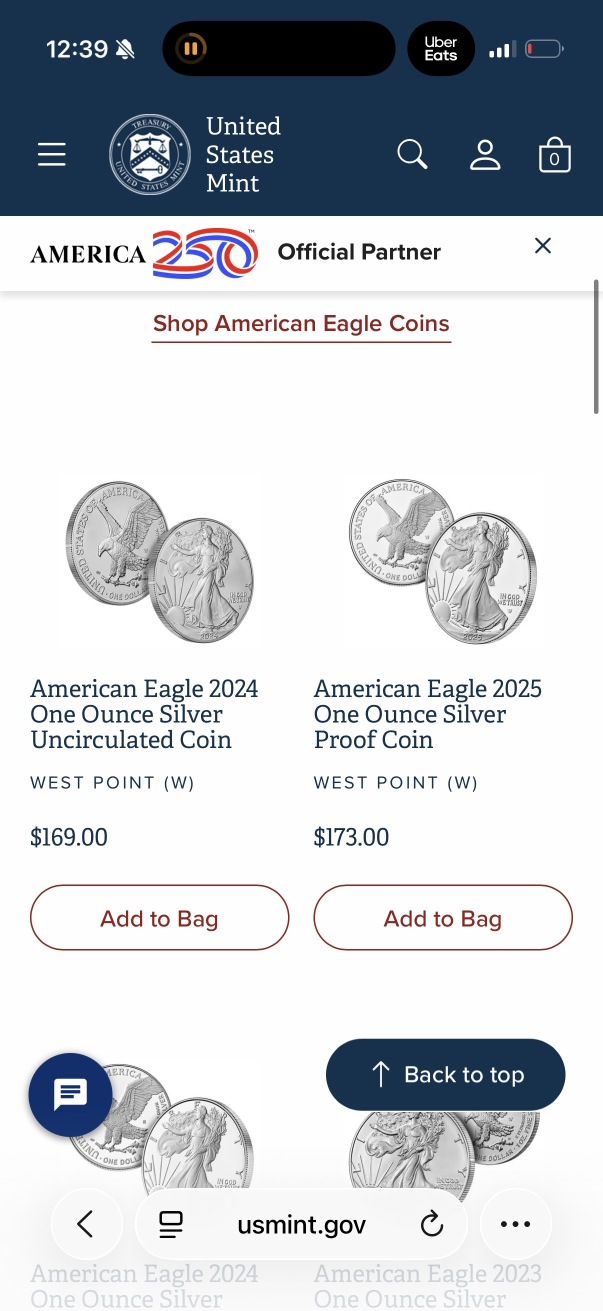The image size is (603, 1311).
Task: Open the site search magnifier
Action: pyautogui.click(x=412, y=155)
